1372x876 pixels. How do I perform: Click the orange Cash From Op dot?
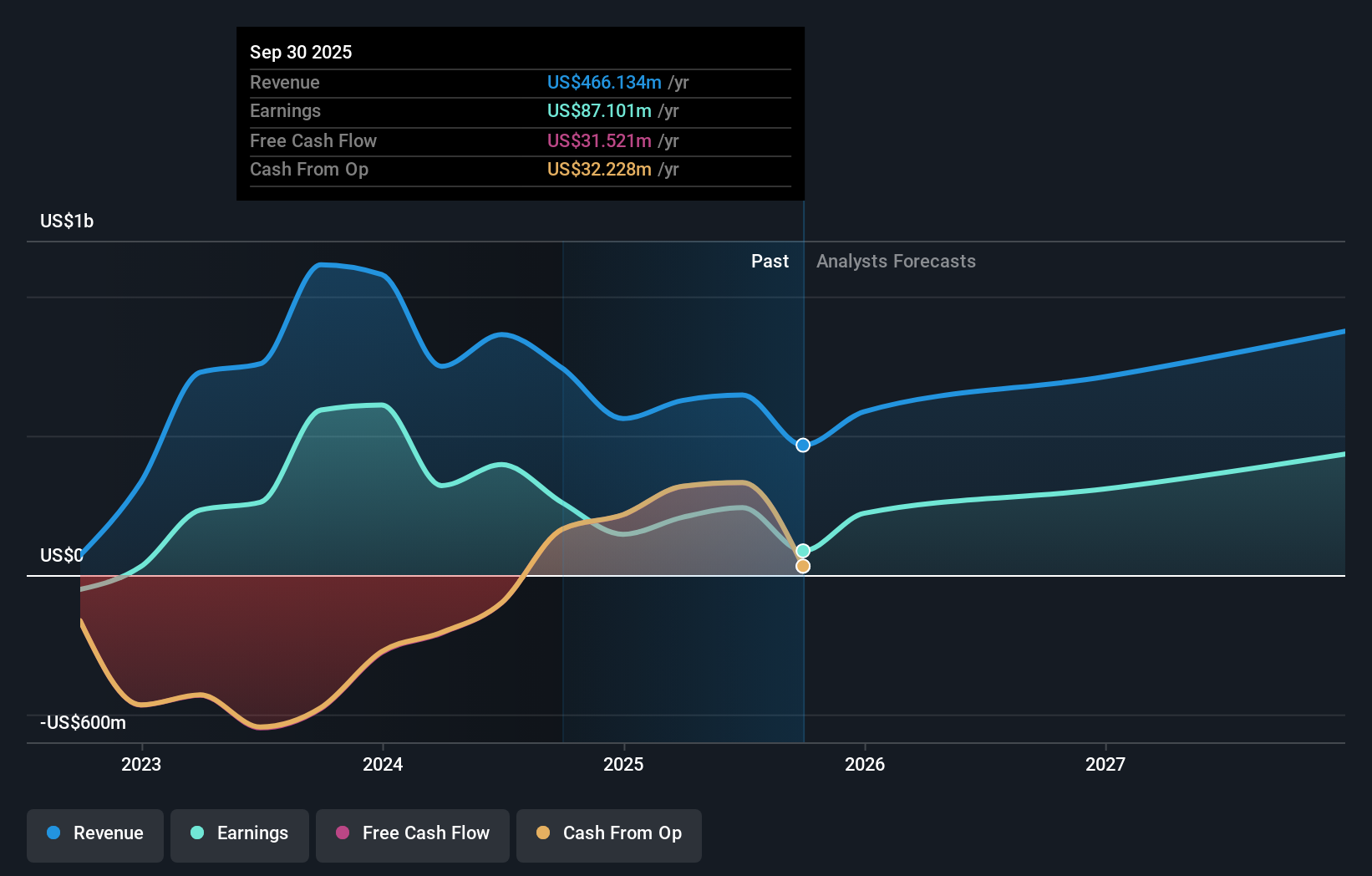coord(542,833)
